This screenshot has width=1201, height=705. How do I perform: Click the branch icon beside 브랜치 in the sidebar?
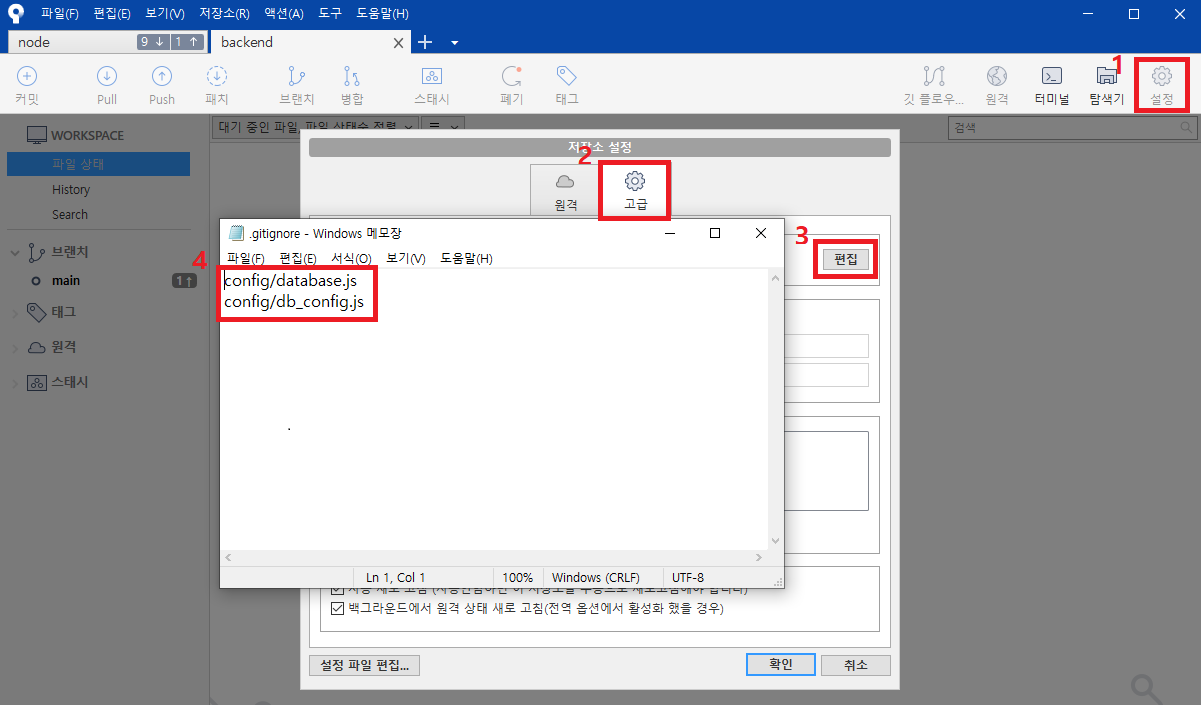tap(37, 252)
